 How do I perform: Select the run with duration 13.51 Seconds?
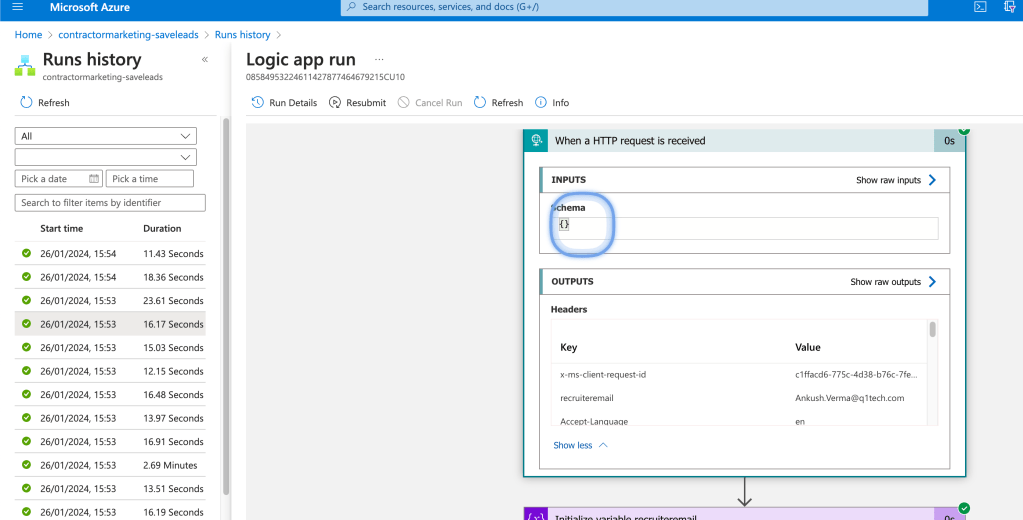pos(110,488)
